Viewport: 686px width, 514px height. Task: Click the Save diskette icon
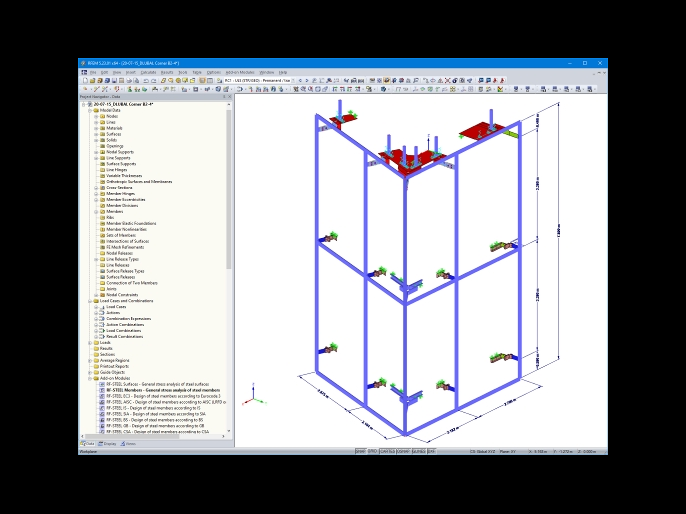pyautogui.click(x=114, y=80)
